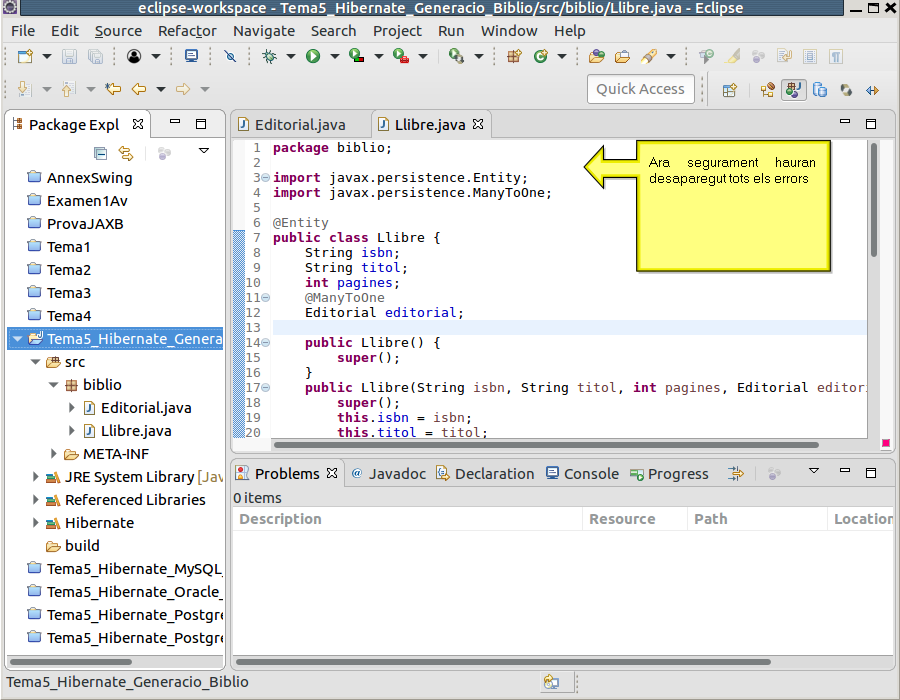Click the Save All toolbar icon
This screenshot has height=700, width=900.
[x=95, y=56]
